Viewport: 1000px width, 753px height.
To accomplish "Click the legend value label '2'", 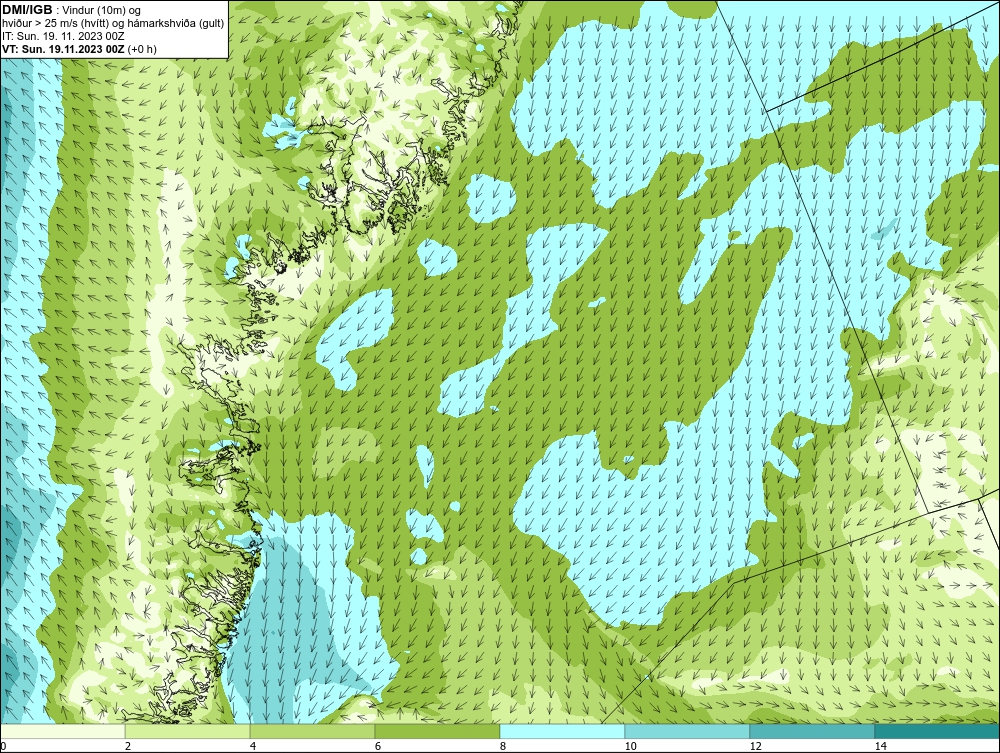I will coord(128,746).
